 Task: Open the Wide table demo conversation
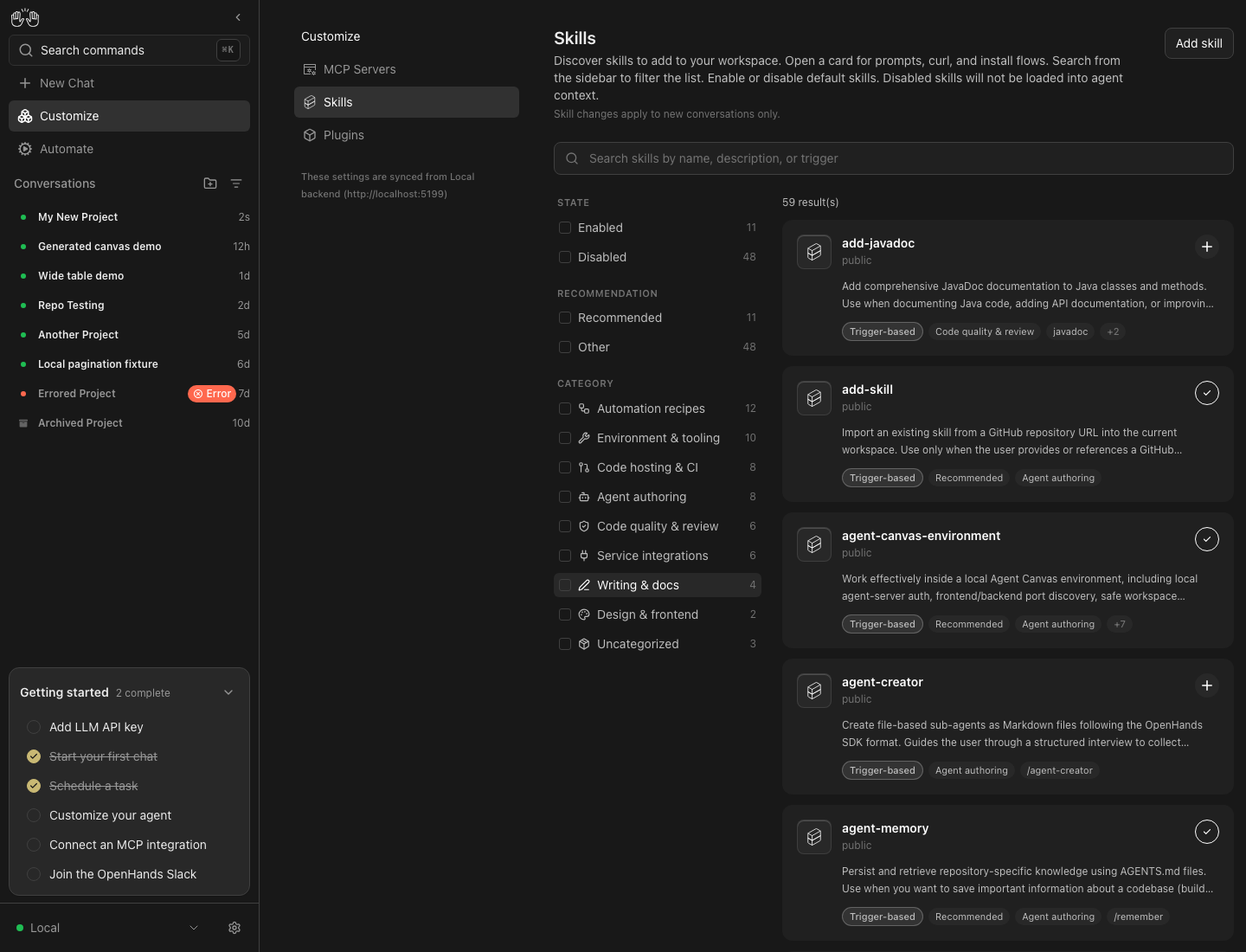[x=129, y=276]
